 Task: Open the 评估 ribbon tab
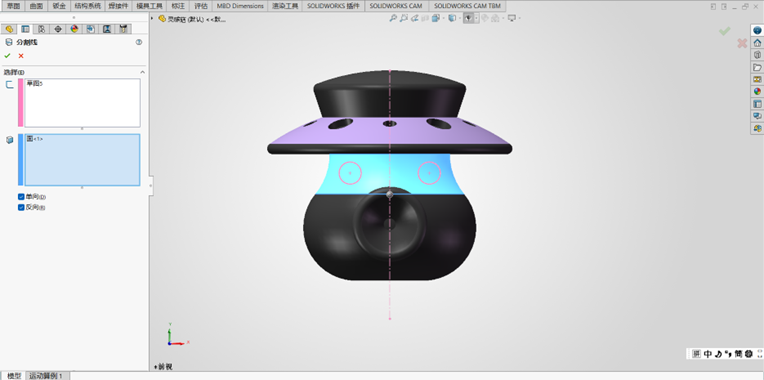click(x=201, y=6)
